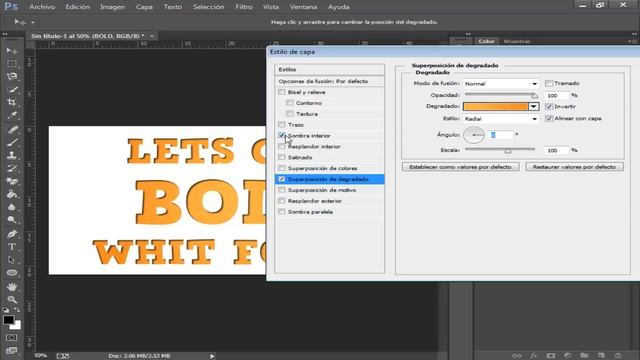Select the History Brush tool

11,168
